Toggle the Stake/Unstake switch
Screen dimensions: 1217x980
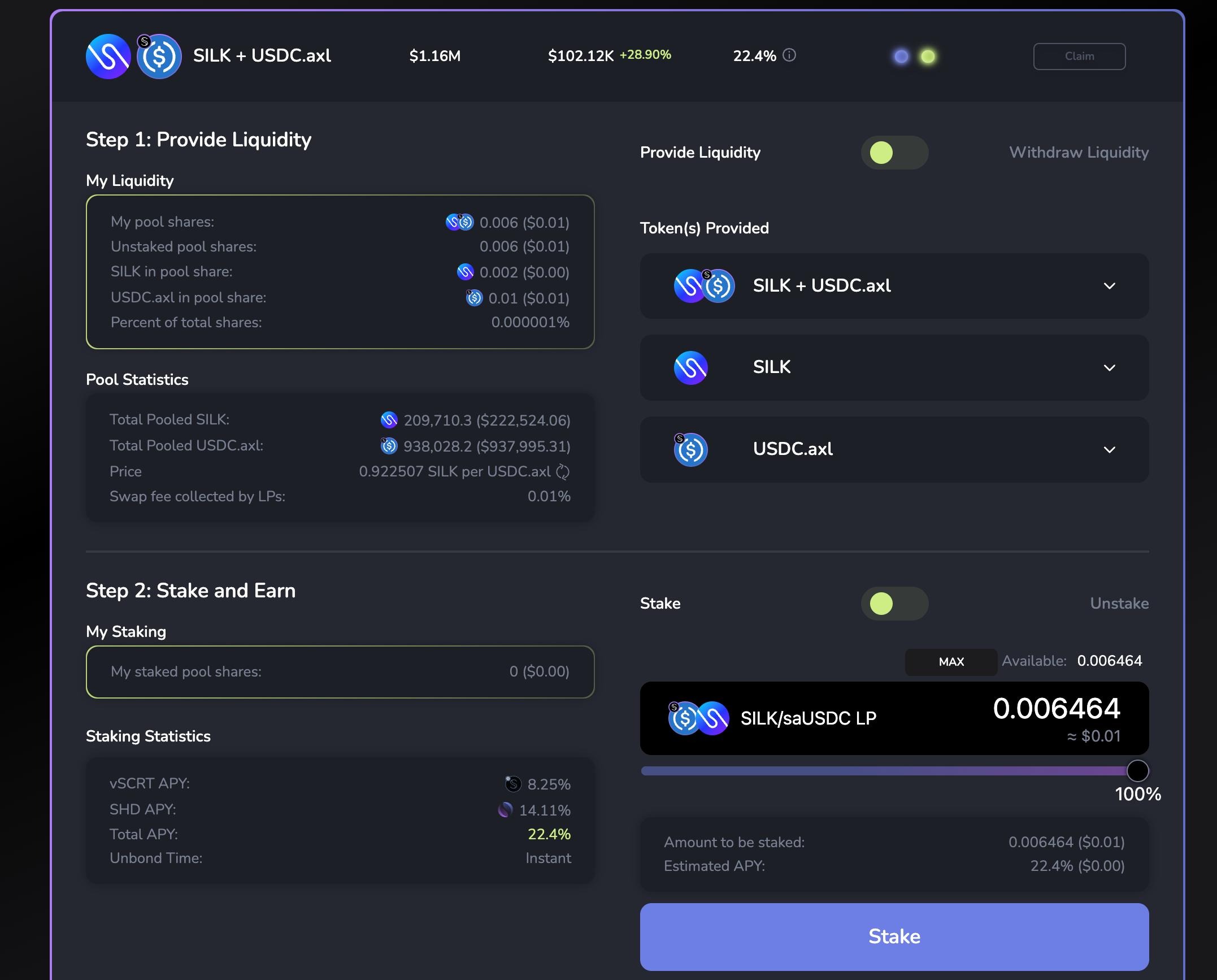point(894,604)
